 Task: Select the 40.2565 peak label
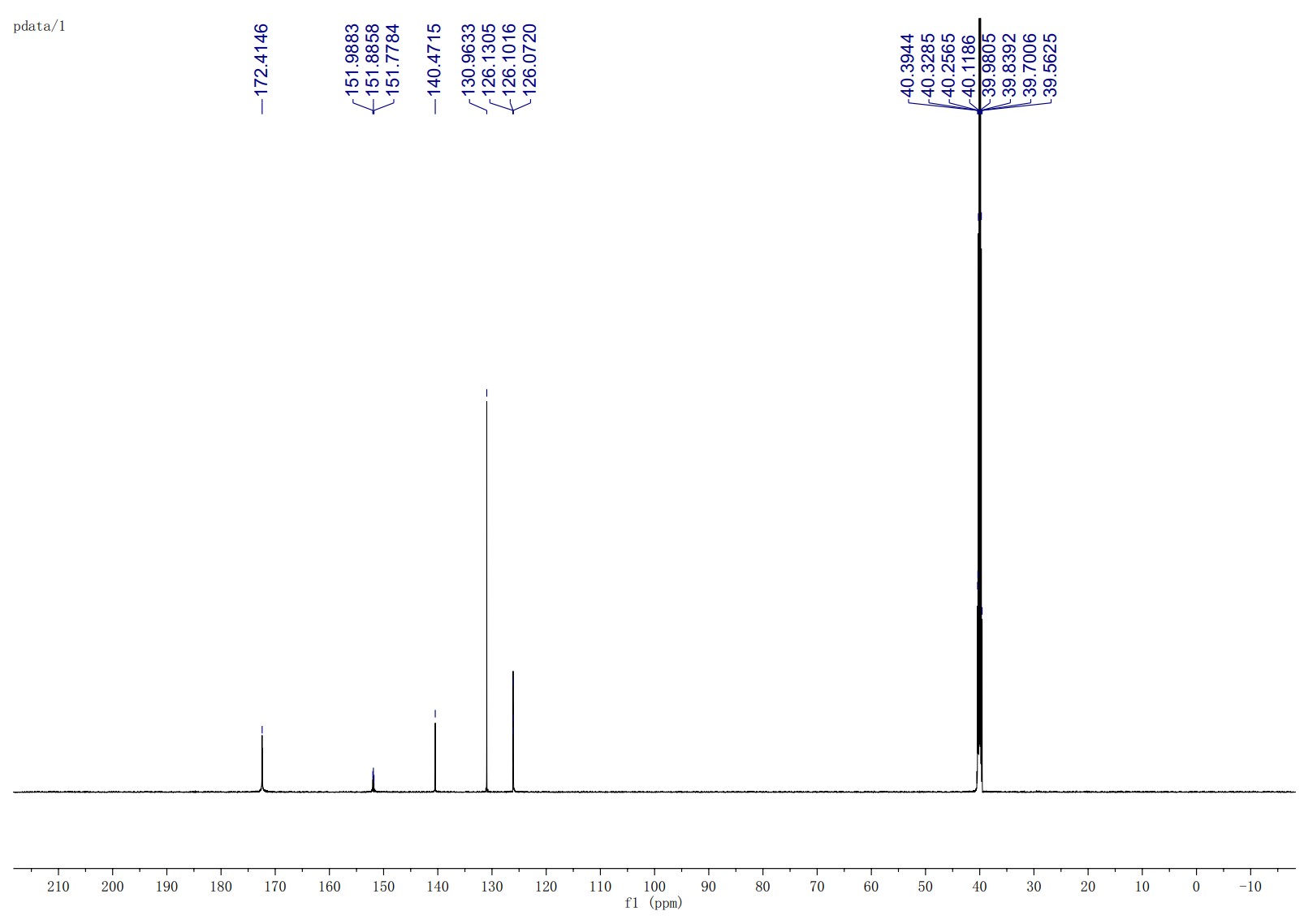click(948, 65)
